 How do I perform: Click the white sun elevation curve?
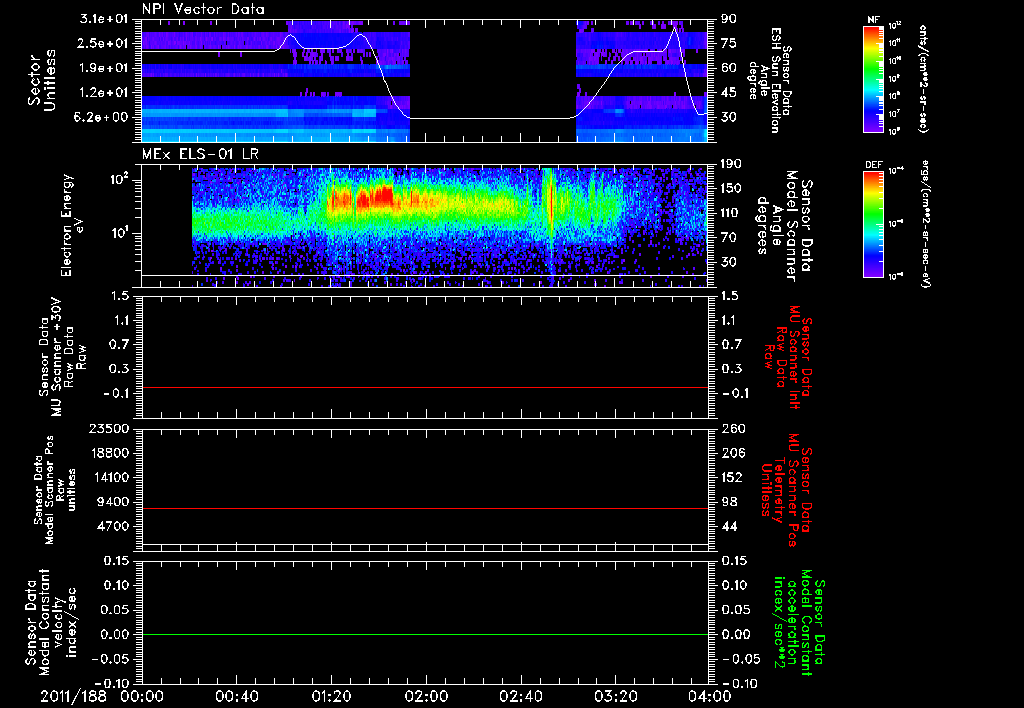(490, 118)
